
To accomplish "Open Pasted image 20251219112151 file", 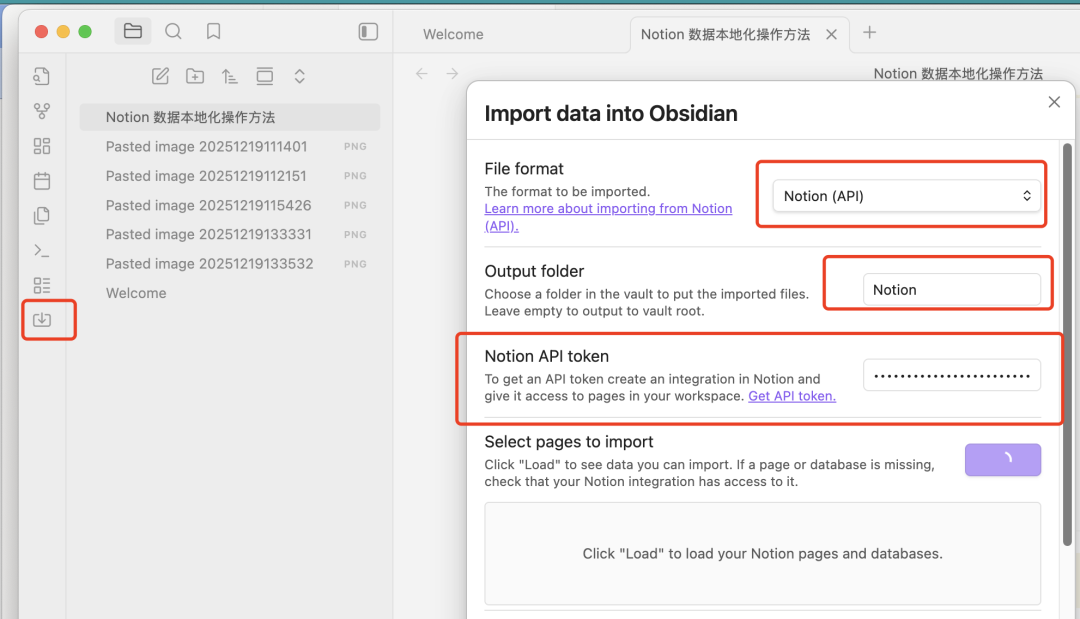I will tap(229, 176).
